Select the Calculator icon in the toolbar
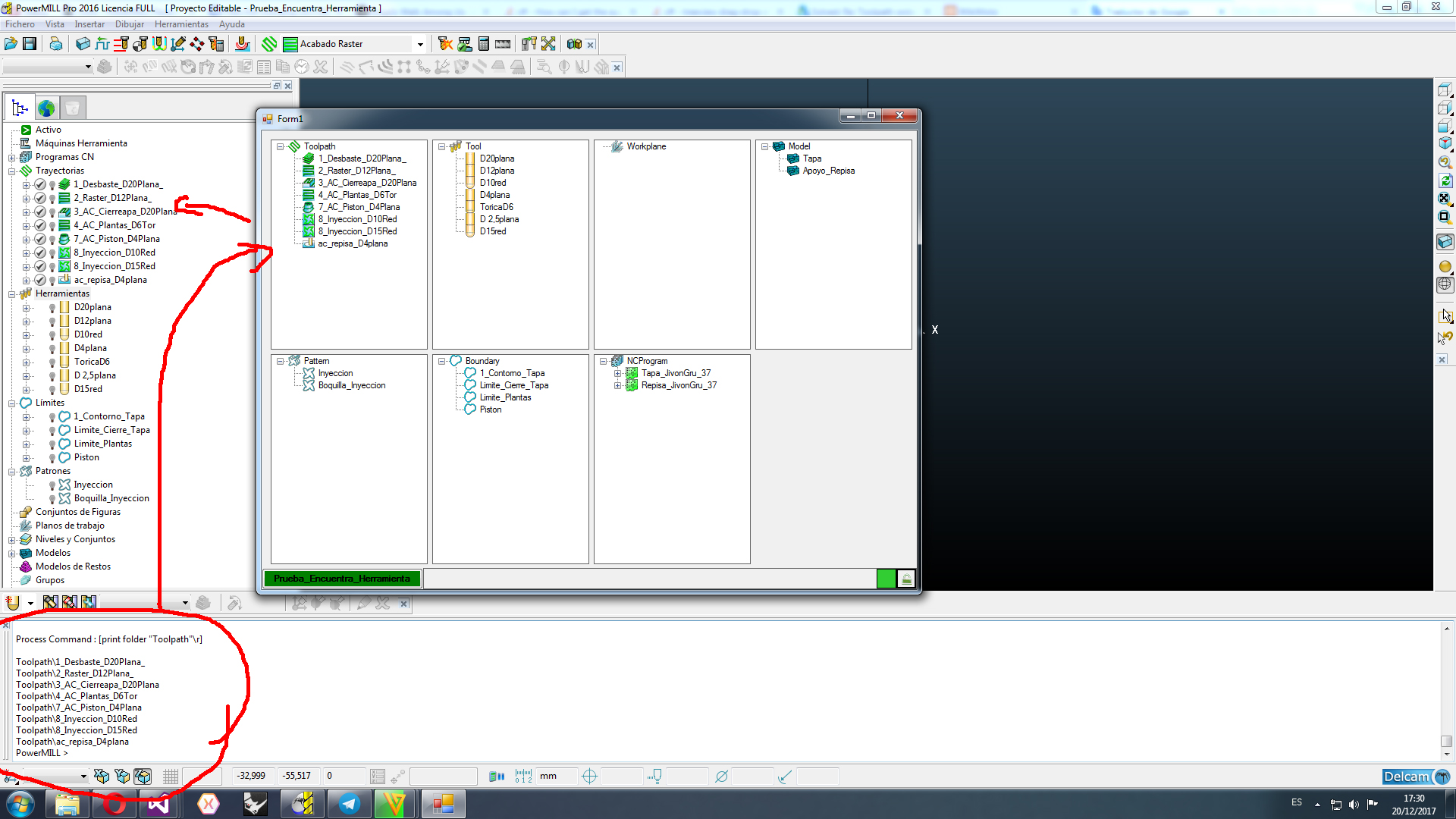Screen dimensions: 1456x819 482,43
